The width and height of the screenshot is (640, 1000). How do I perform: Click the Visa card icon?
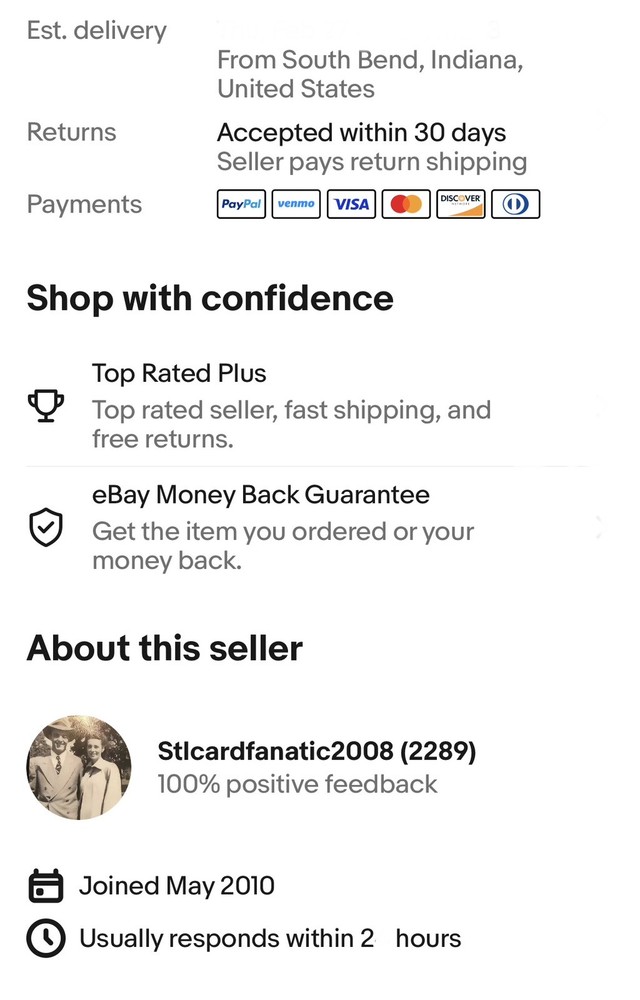[x=351, y=204]
